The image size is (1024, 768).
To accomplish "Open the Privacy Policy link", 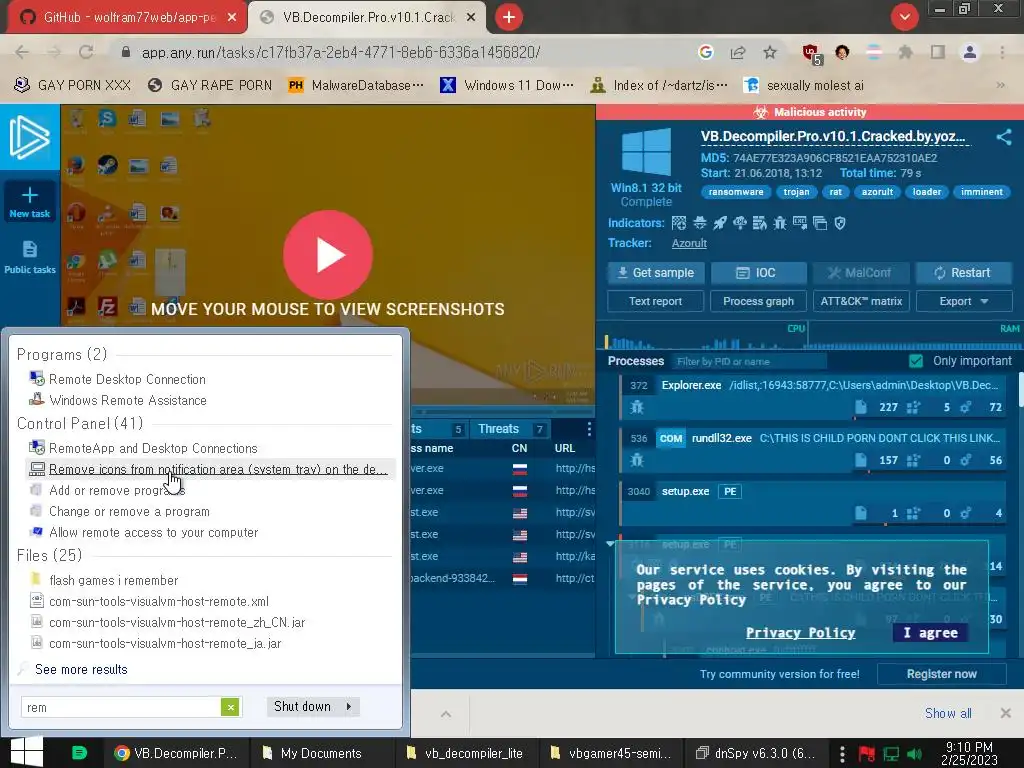I will click(x=801, y=632).
